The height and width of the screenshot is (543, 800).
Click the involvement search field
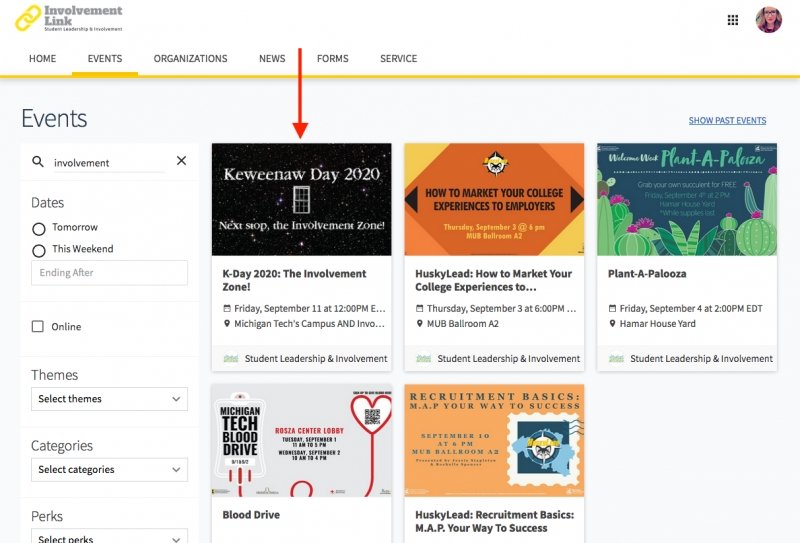click(109, 163)
